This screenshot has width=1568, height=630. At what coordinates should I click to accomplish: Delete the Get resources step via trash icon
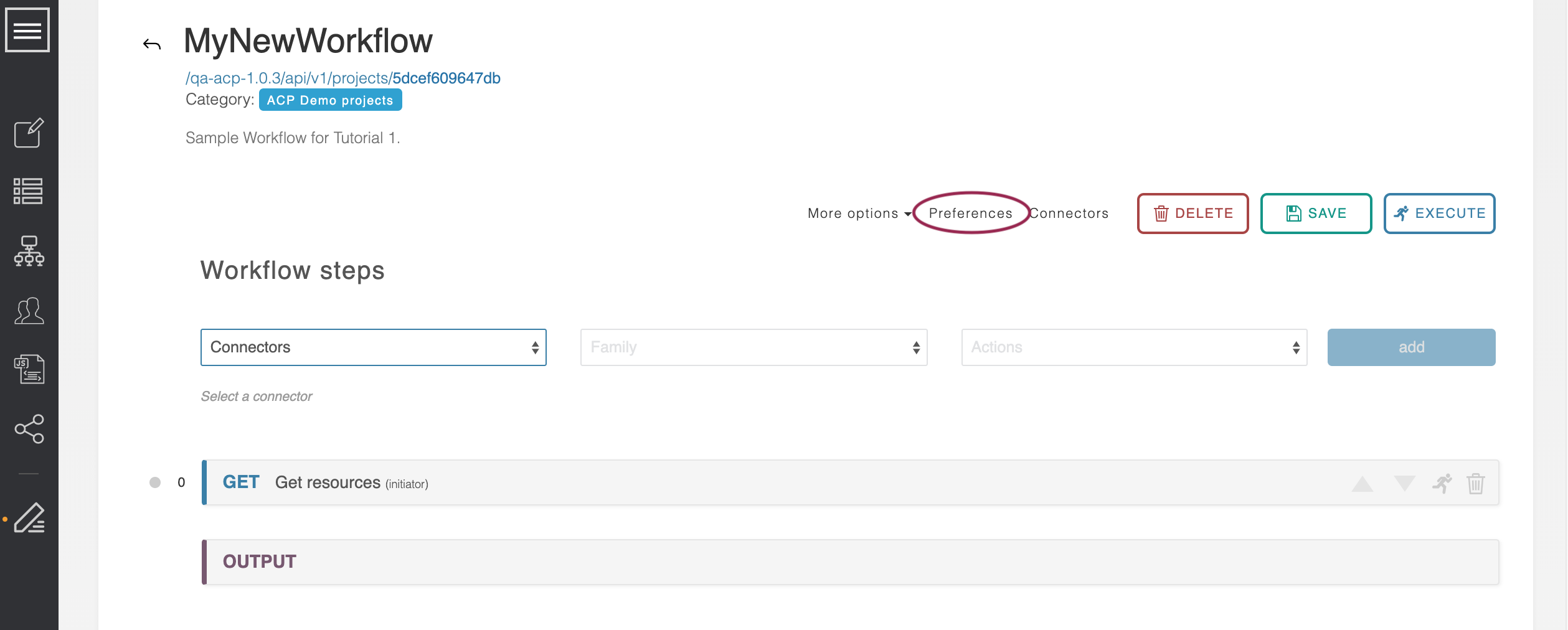pos(1475,484)
